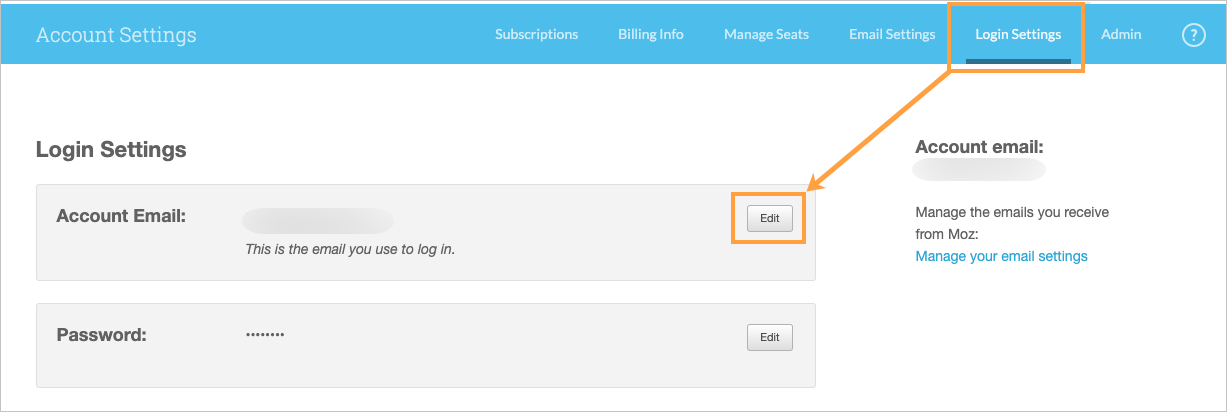Click the sidebar 'Account email:' heading
This screenshot has height=412, width=1227.
point(979,147)
